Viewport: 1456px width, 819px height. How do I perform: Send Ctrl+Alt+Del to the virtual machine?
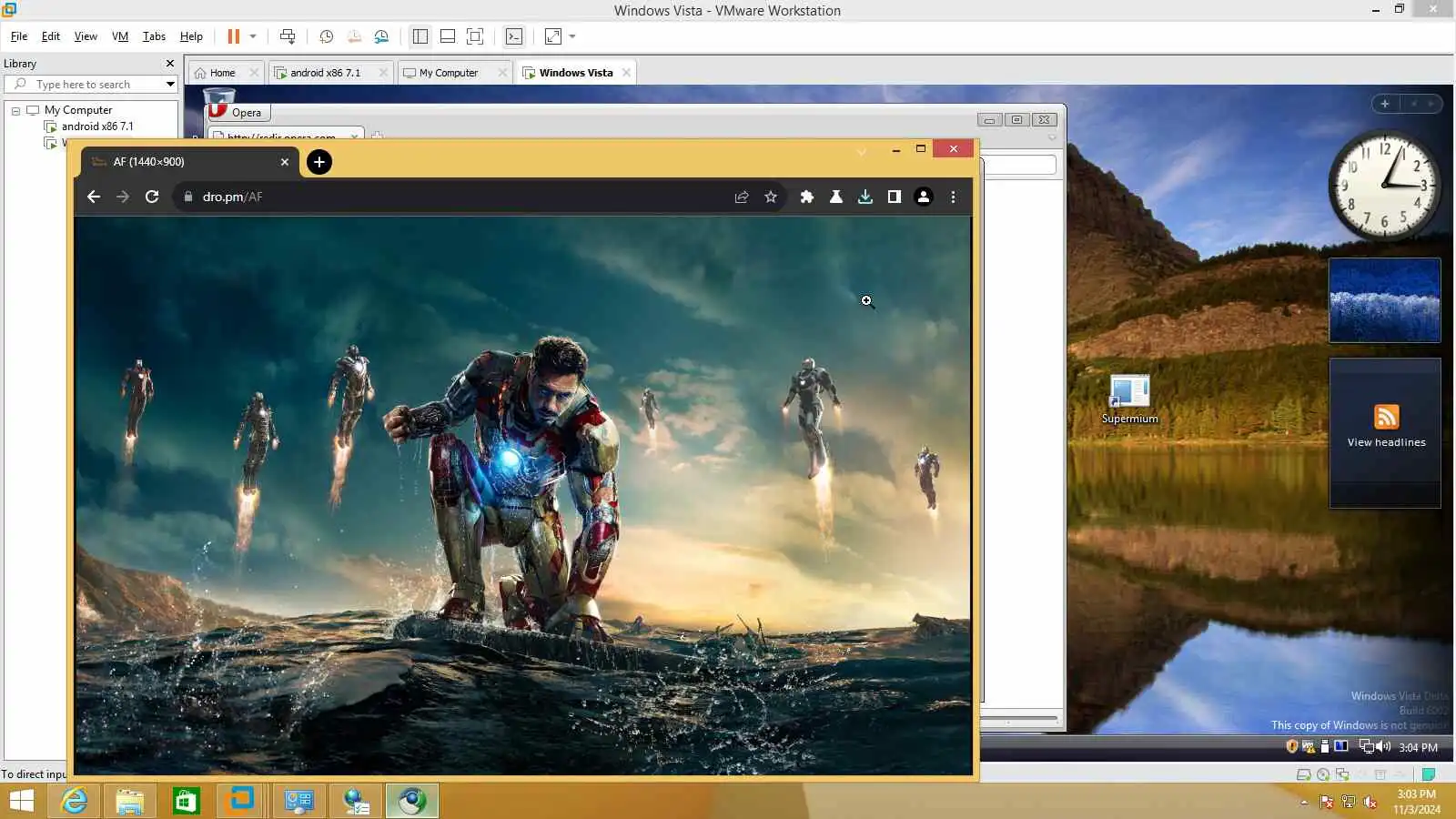click(288, 36)
